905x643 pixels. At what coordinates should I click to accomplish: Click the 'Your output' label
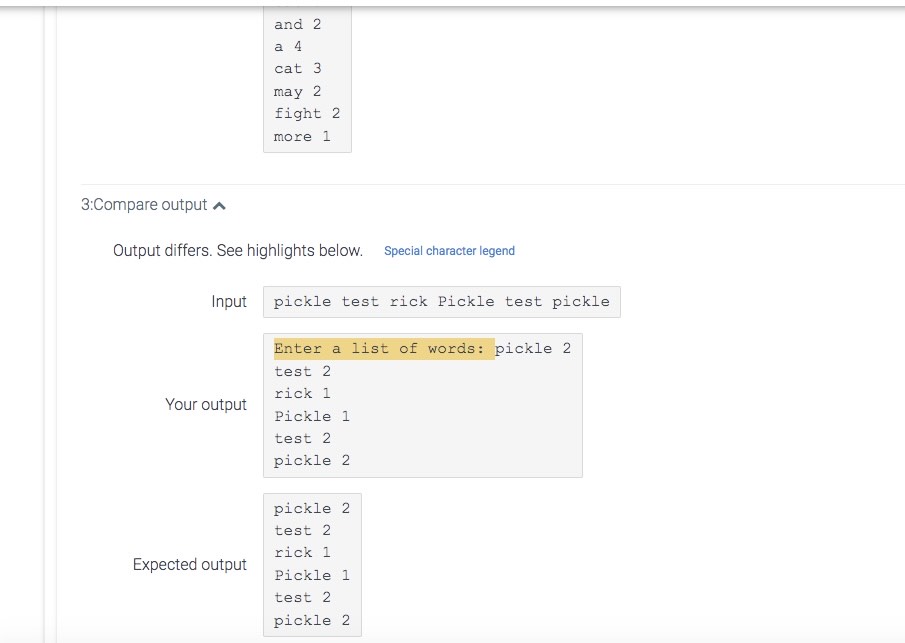(x=206, y=405)
